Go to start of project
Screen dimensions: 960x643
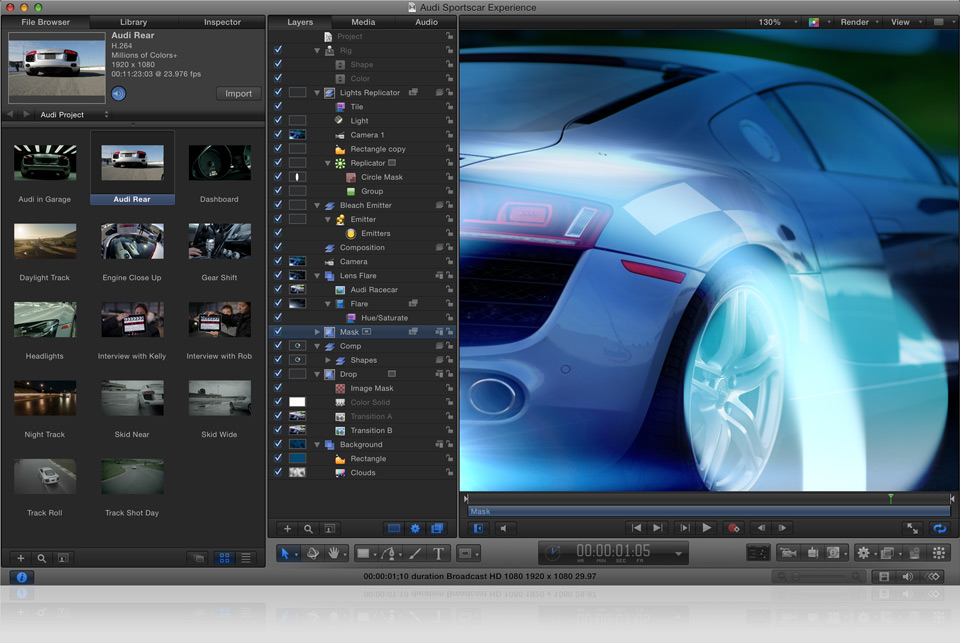pos(636,528)
